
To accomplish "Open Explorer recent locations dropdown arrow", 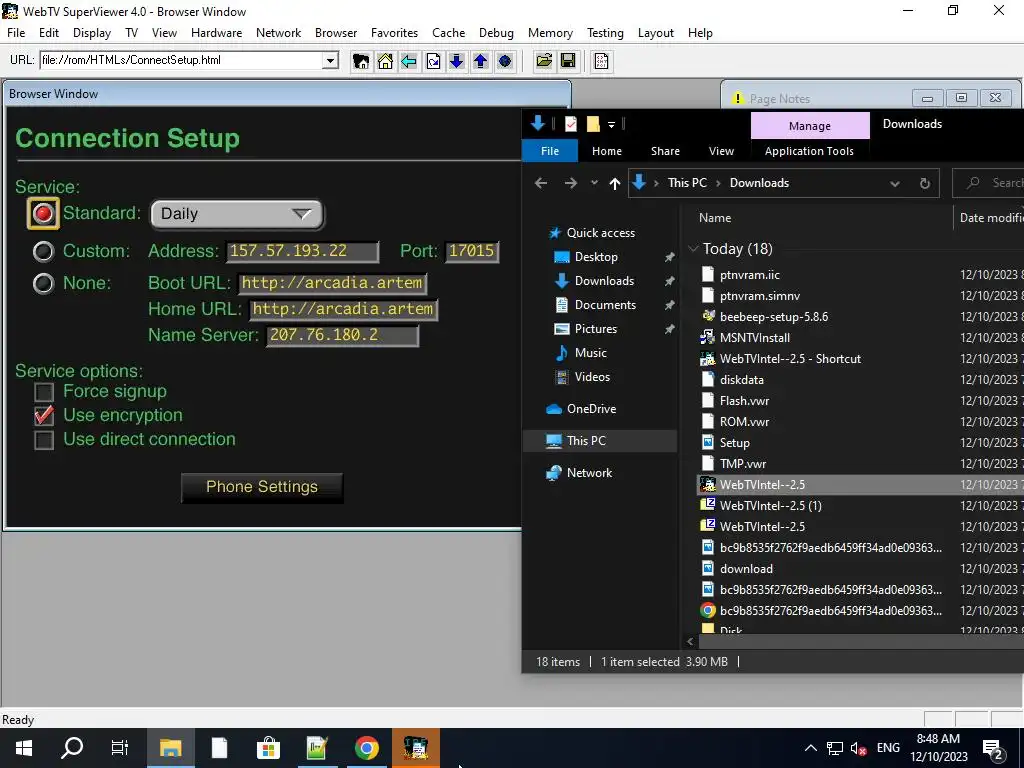I will coord(594,184).
